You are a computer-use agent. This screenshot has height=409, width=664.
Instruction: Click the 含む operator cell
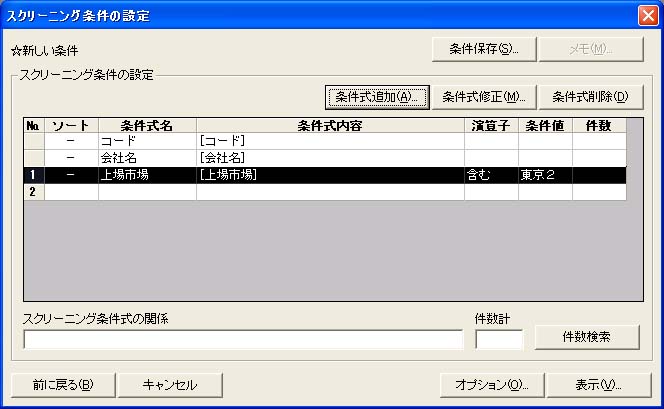coord(490,175)
